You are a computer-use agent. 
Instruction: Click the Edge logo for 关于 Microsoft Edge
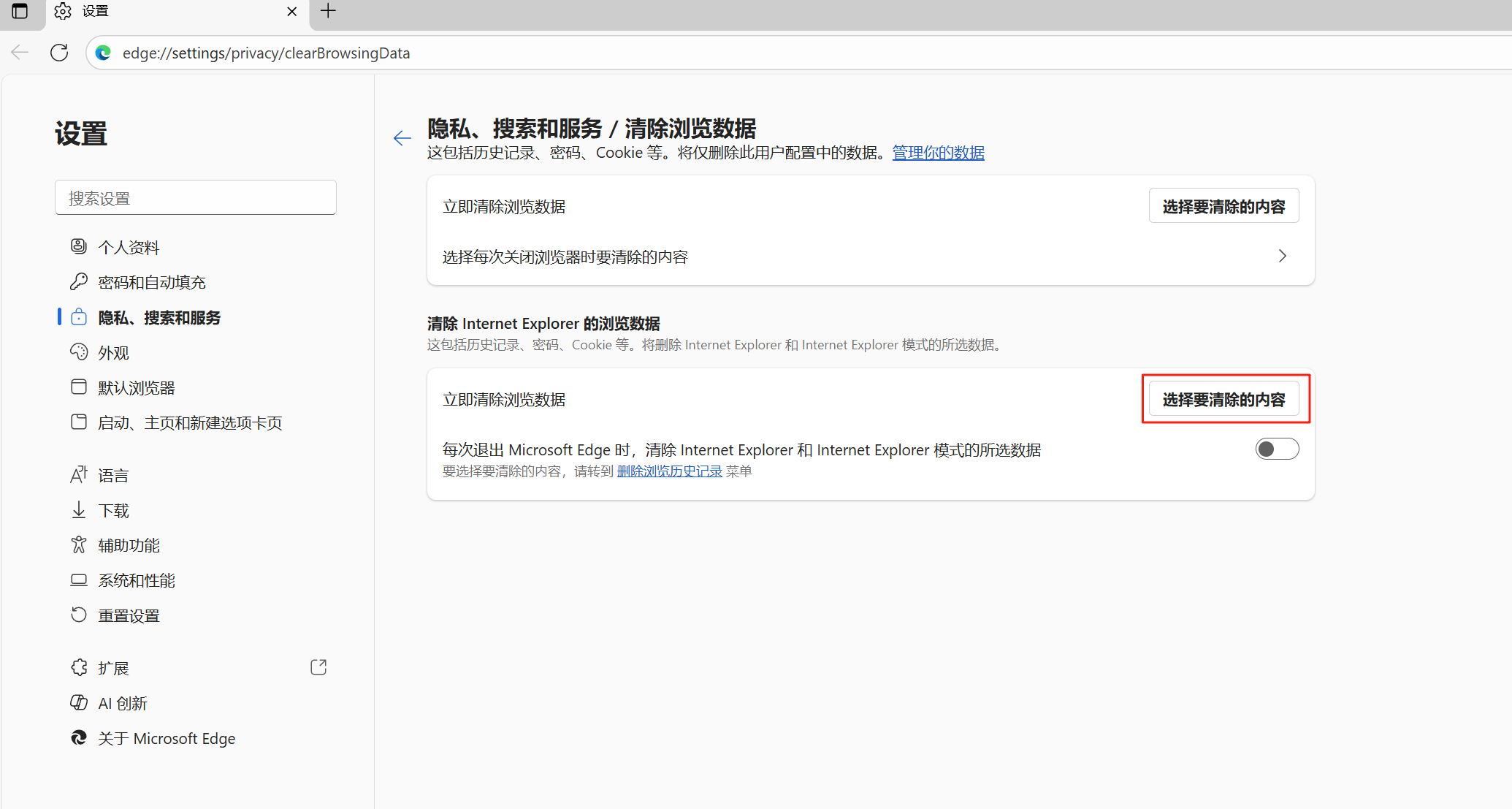click(79, 738)
